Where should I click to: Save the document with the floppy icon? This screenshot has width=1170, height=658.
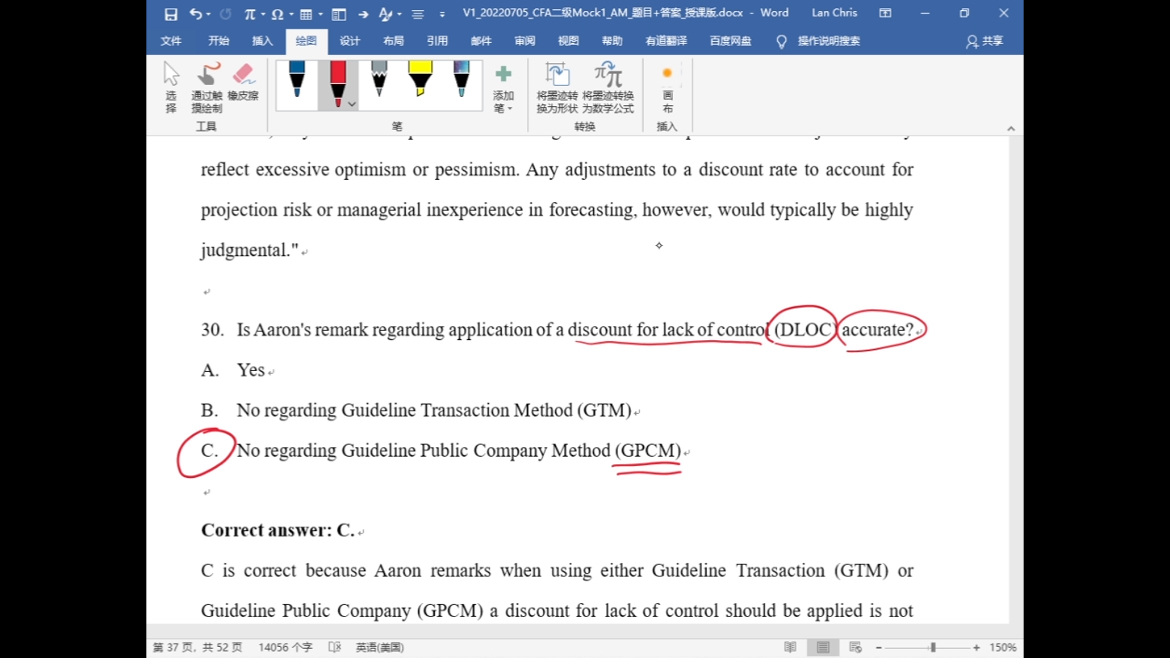pos(171,13)
